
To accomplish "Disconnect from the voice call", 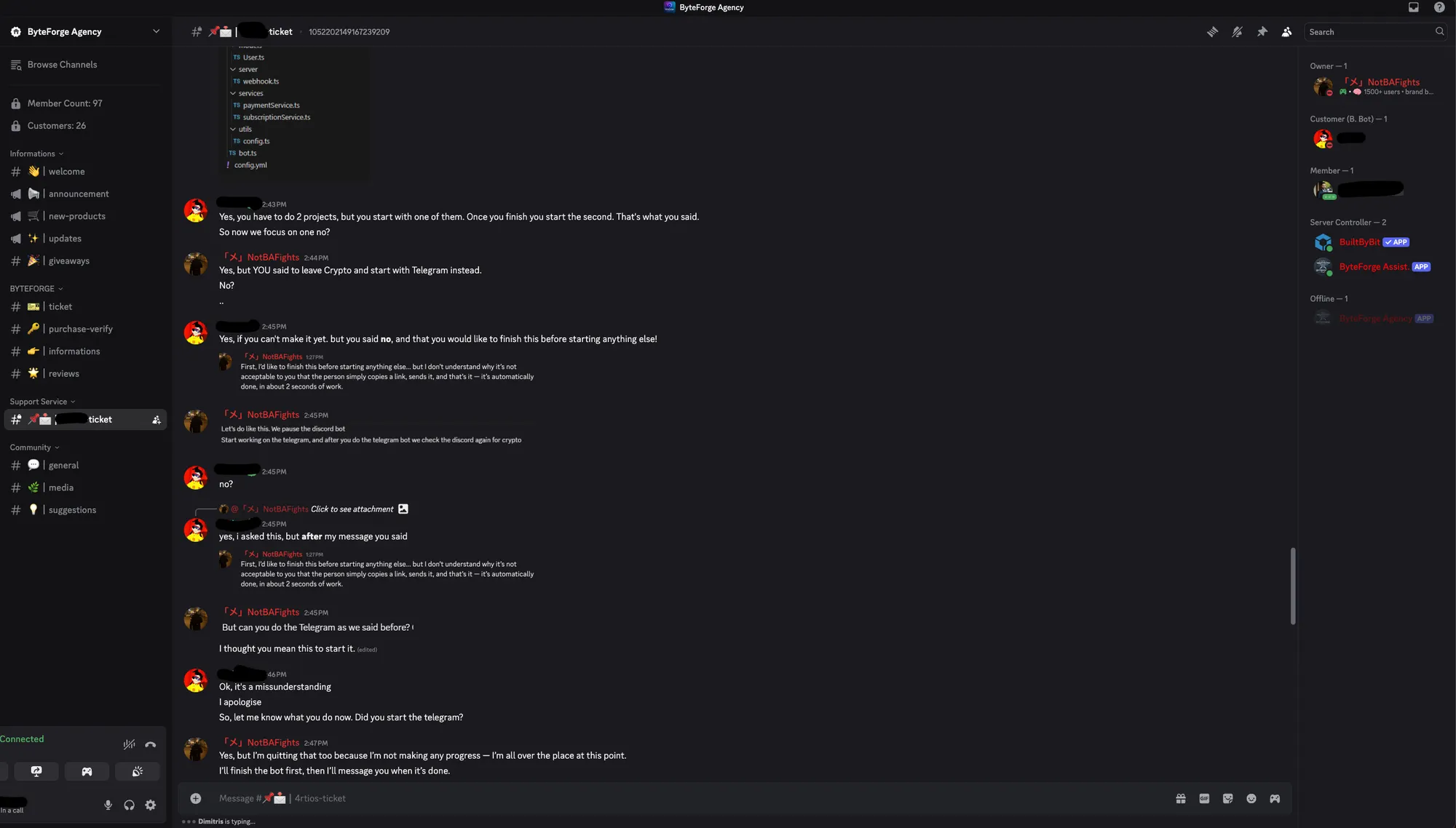I will point(150,744).
